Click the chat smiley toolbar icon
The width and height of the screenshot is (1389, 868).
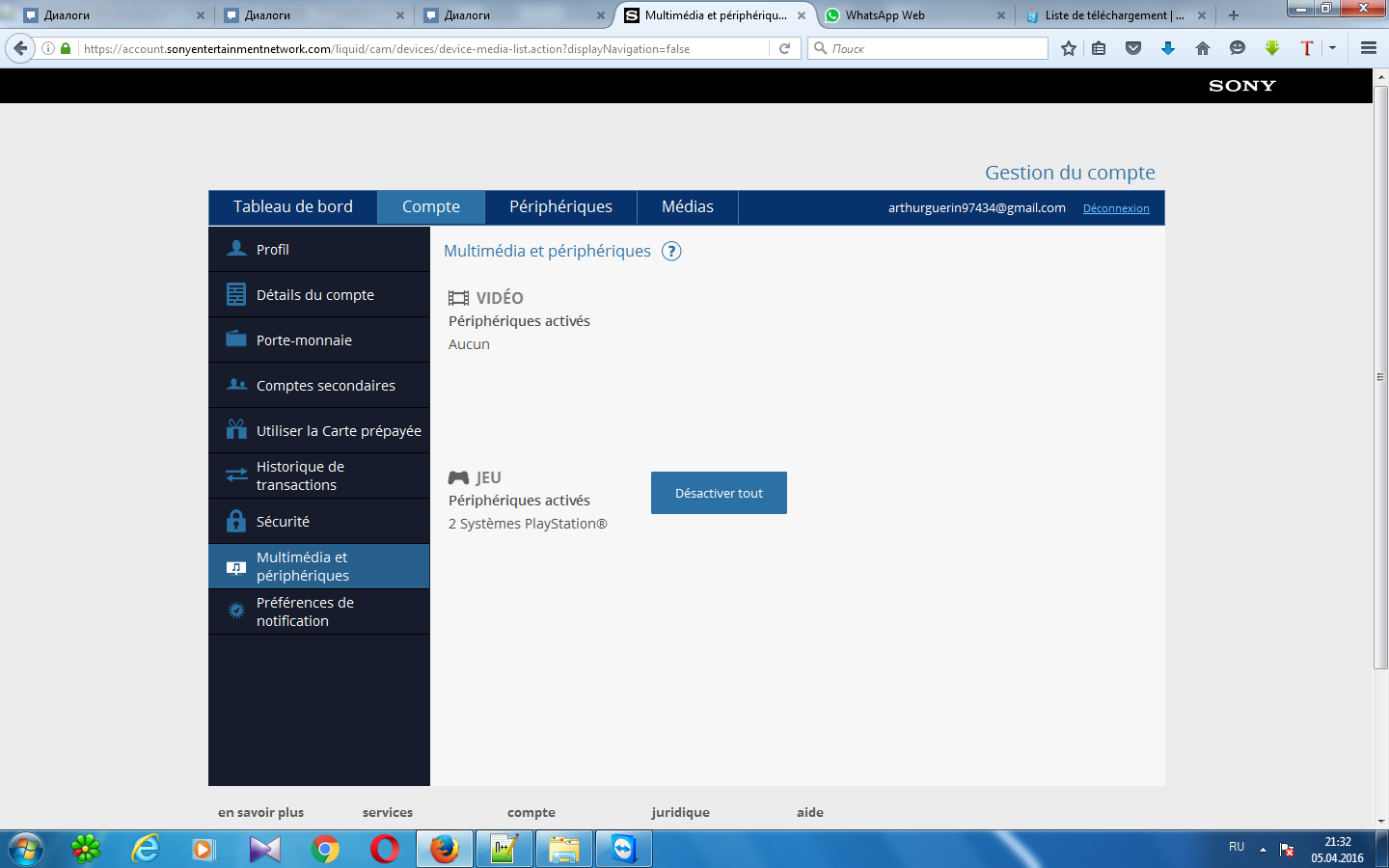point(1238,48)
